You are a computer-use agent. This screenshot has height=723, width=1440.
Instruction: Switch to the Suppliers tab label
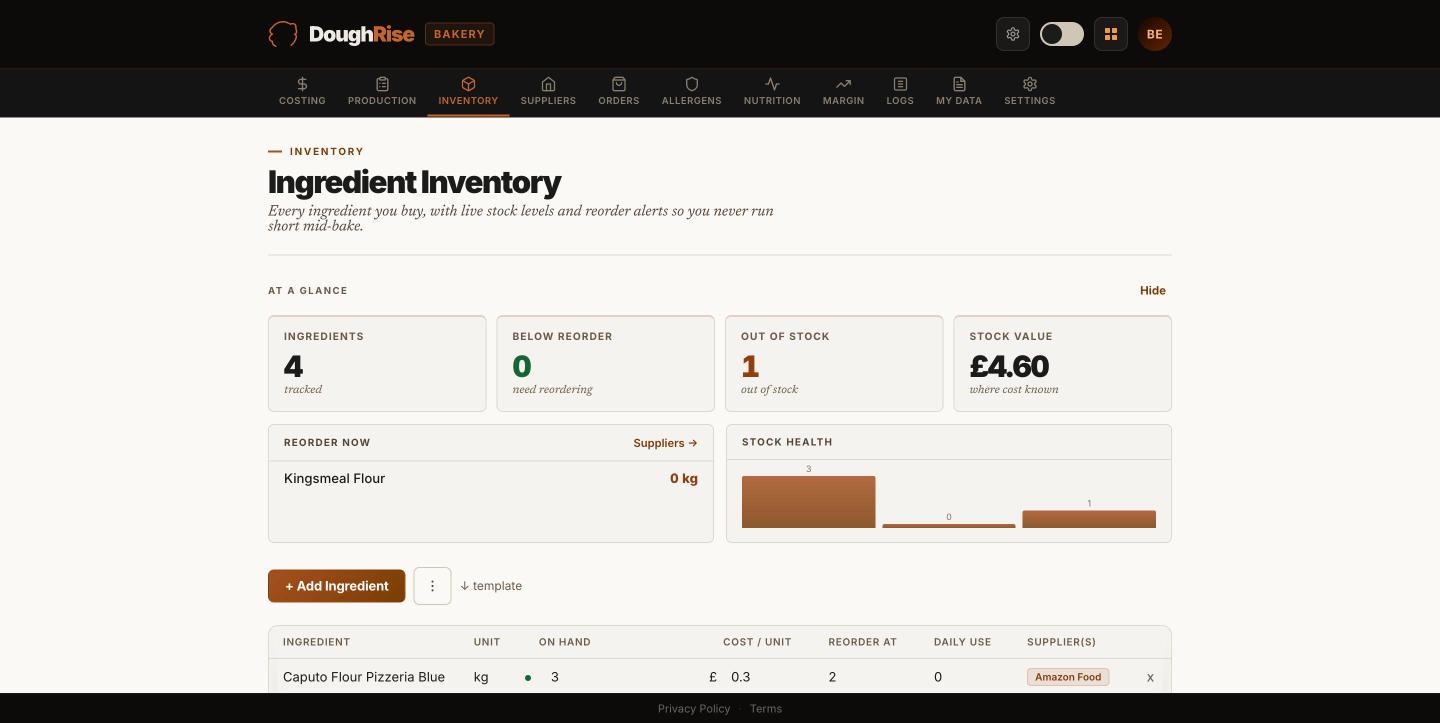[548, 101]
